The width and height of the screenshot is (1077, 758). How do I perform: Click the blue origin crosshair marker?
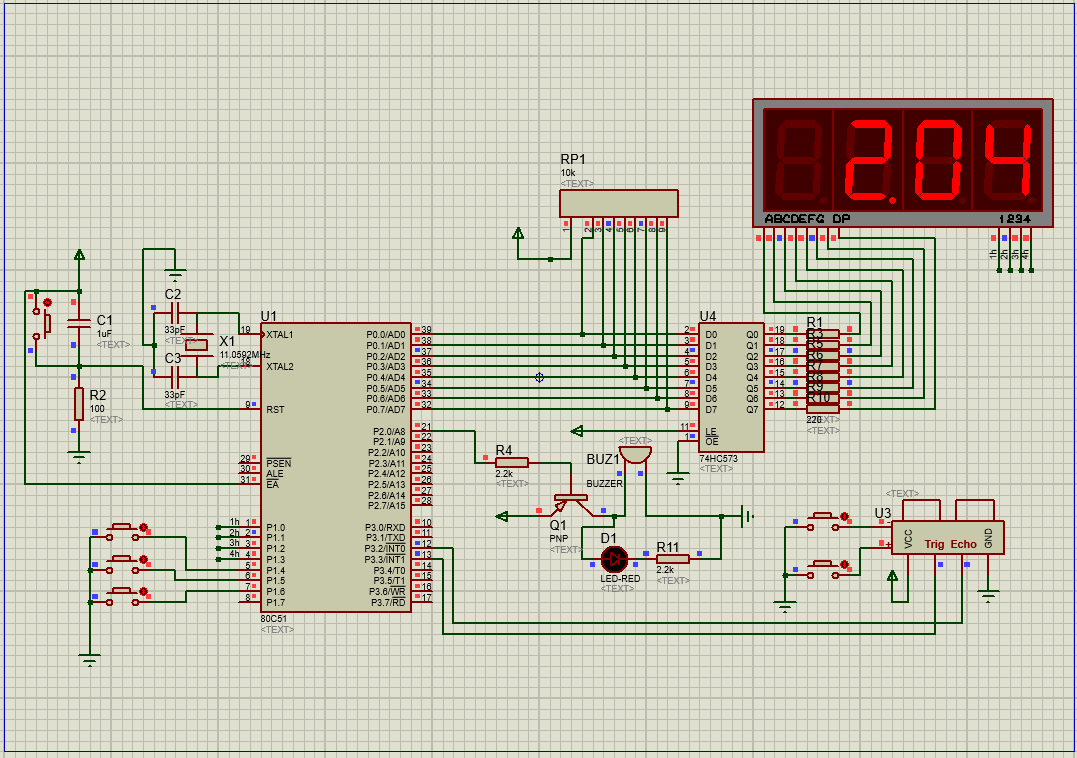tap(540, 377)
